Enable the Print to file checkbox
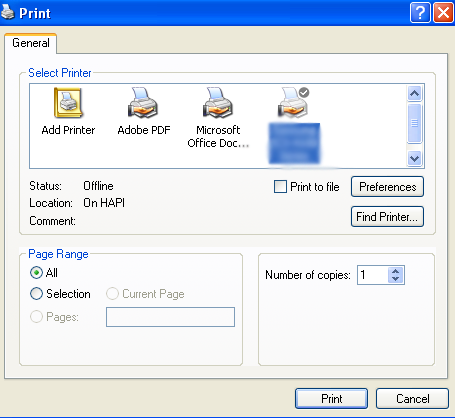Screen dimensions: 455x418 (280, 187)
